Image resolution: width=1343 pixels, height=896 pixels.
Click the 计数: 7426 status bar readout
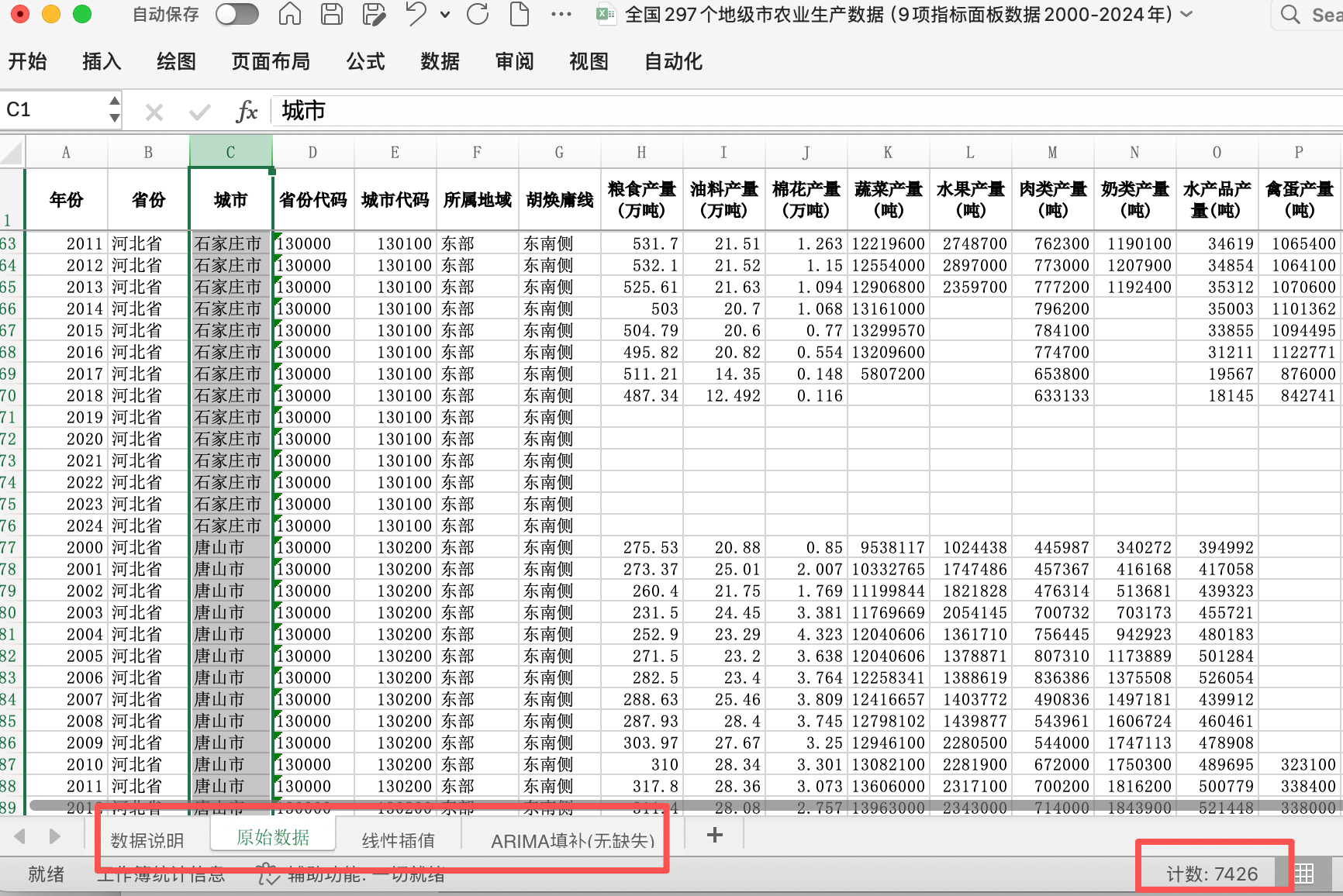[x=1212, y=874]
